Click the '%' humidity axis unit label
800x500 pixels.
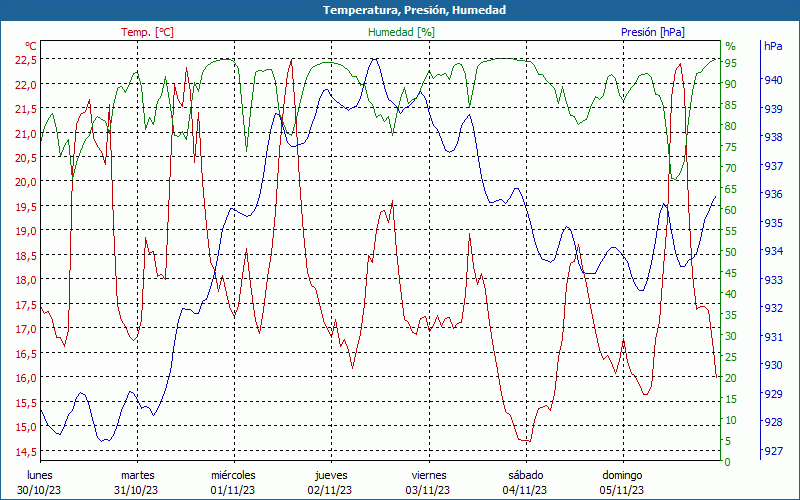point(731,46)
